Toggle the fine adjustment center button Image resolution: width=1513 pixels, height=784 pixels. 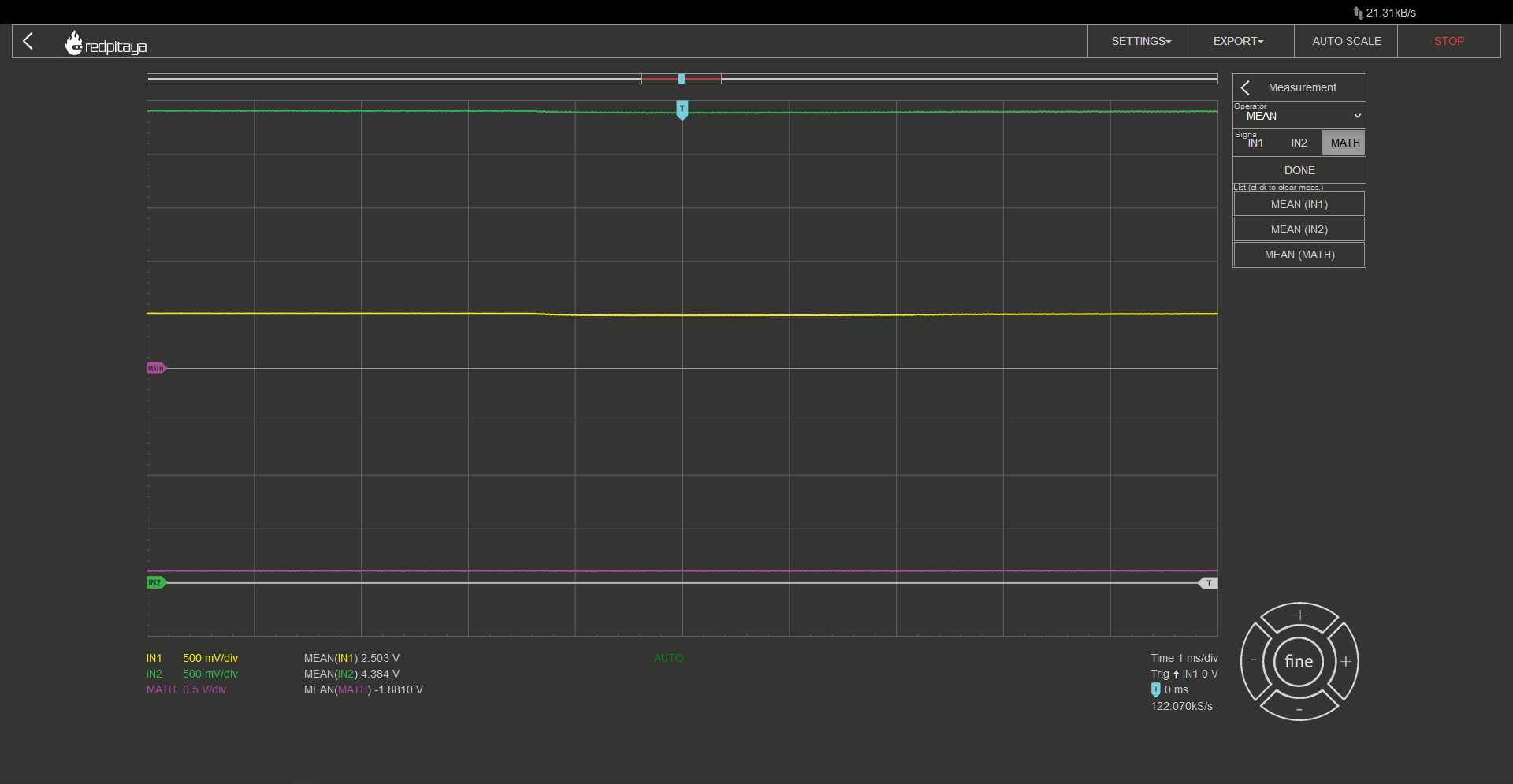[x=1299, y=662]
